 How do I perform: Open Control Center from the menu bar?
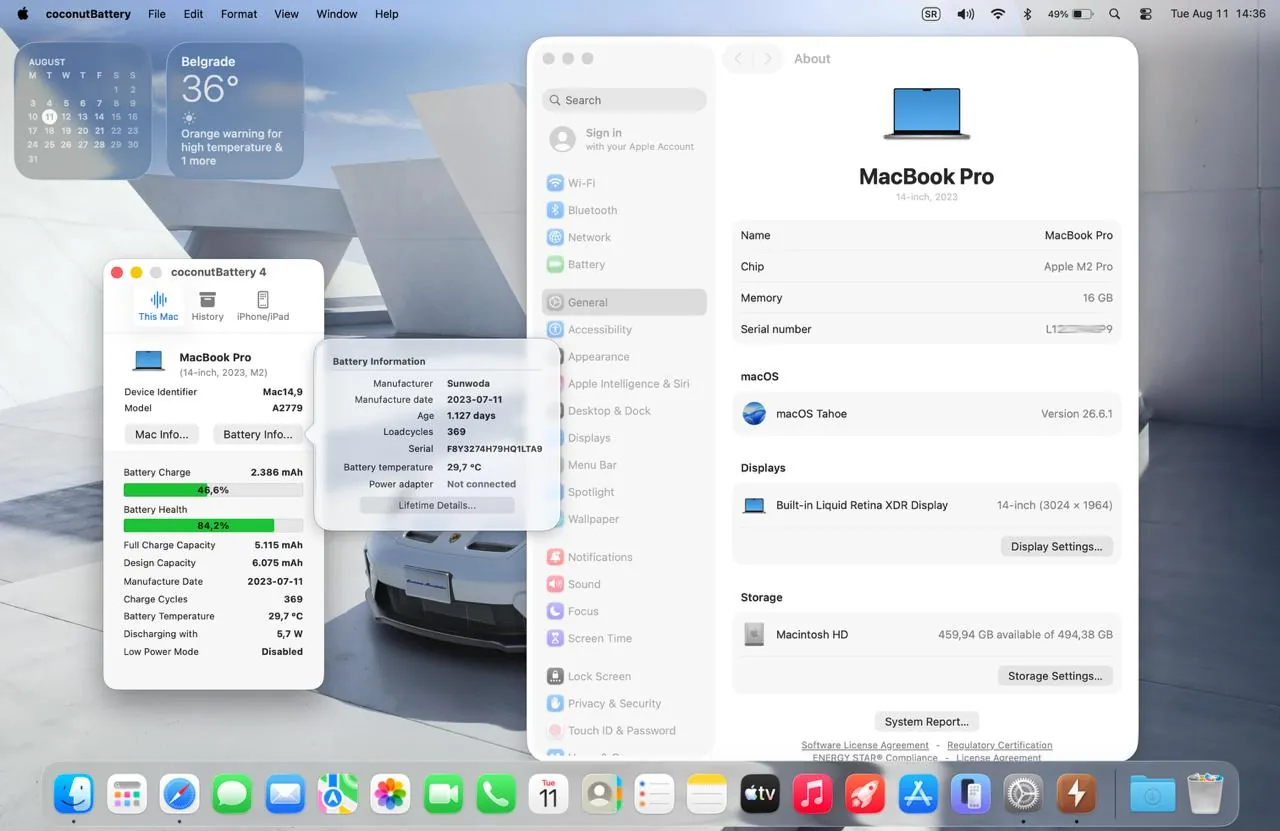[x=1146, y=14]
